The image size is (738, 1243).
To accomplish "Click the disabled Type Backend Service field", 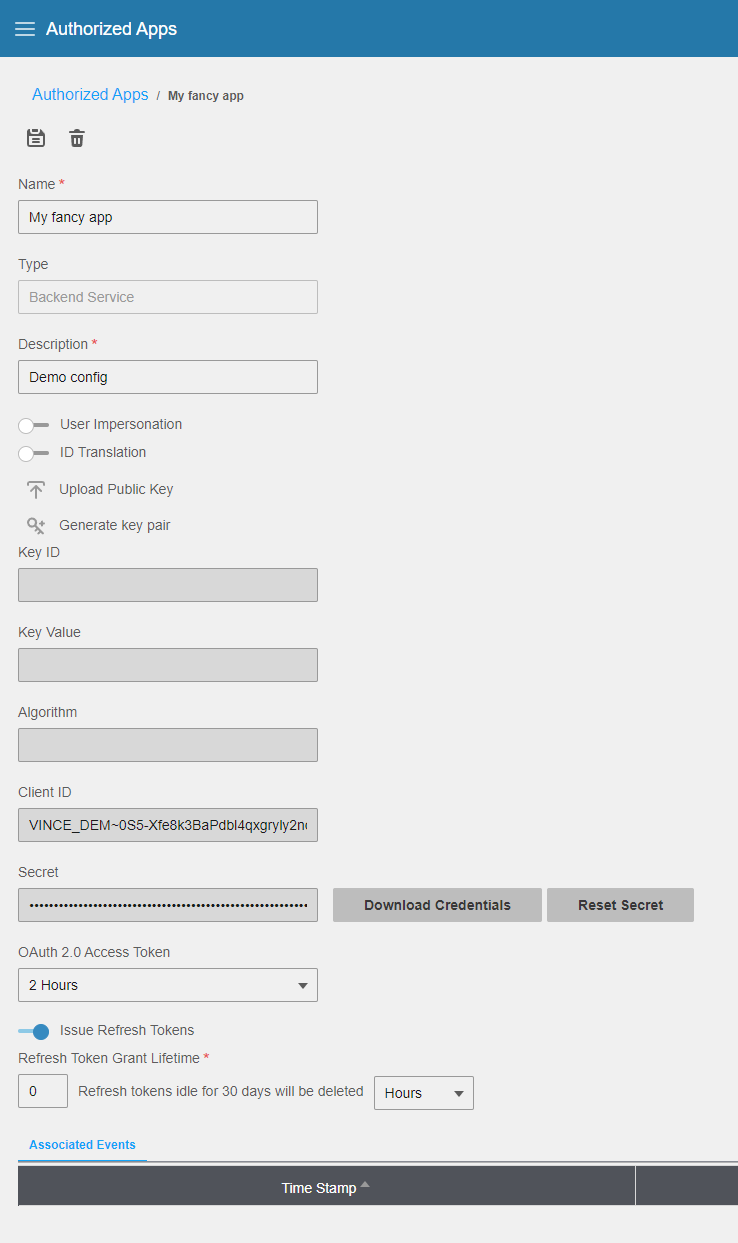I will (168, 297).
